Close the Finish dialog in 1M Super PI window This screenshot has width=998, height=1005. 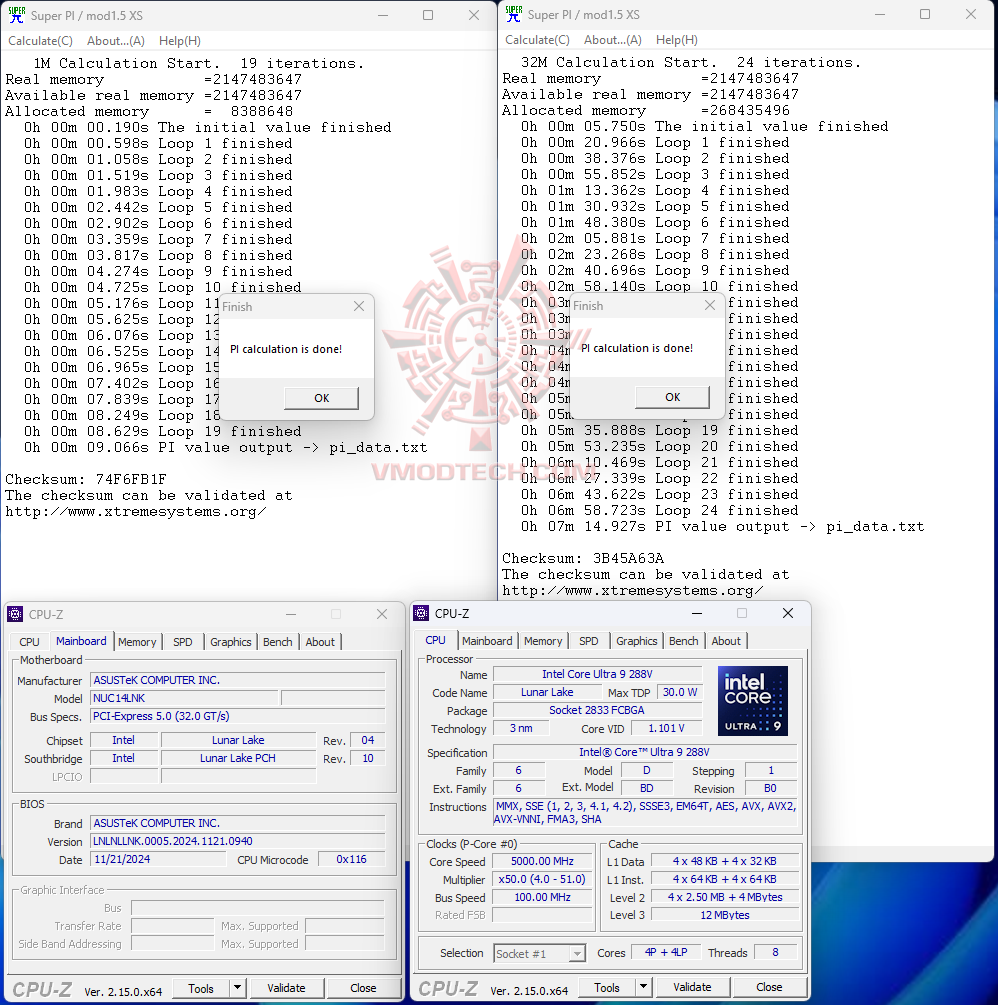coord(359,306)
